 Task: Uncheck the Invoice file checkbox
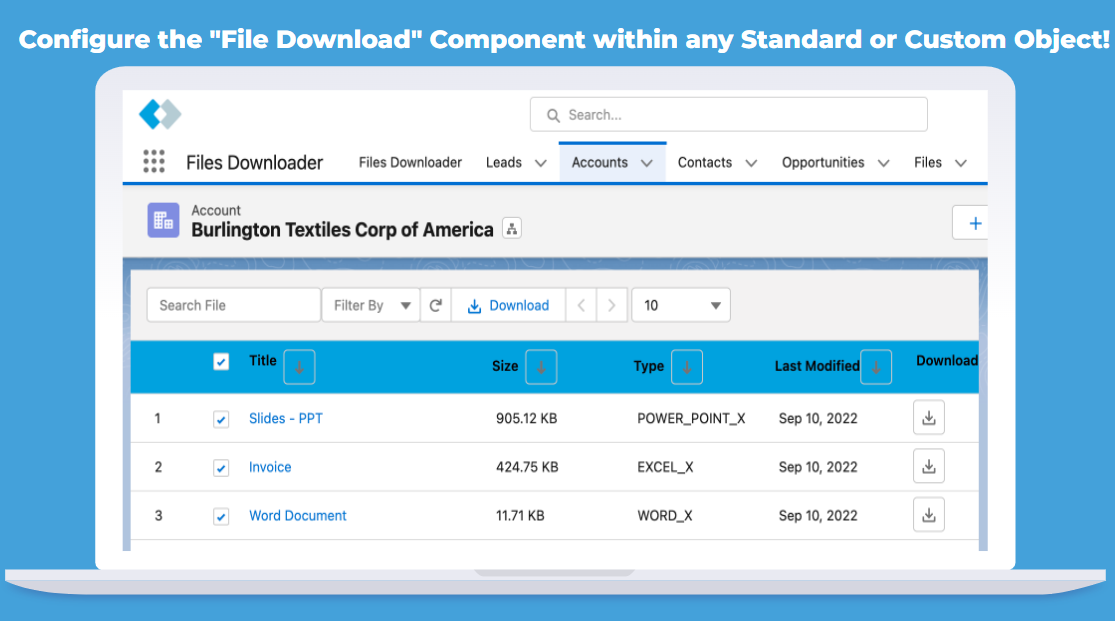(x=221, y=468)
